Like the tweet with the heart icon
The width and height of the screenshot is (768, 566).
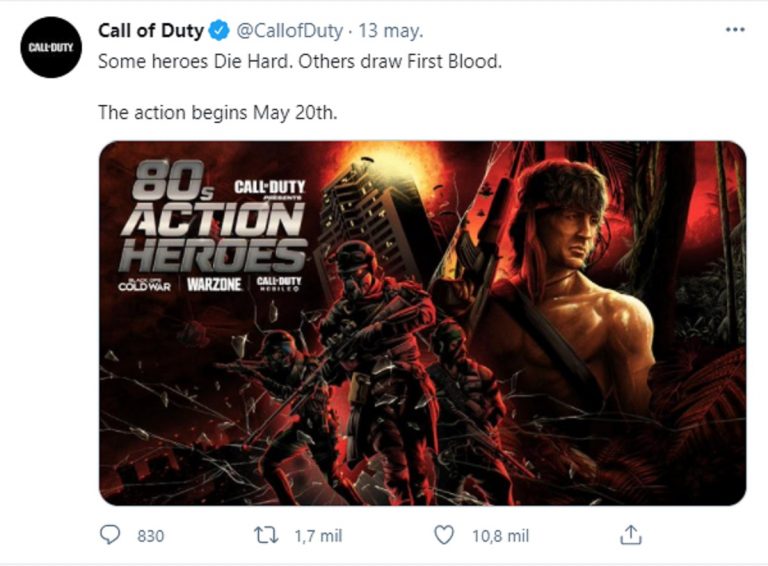click(x=445, y=536)
